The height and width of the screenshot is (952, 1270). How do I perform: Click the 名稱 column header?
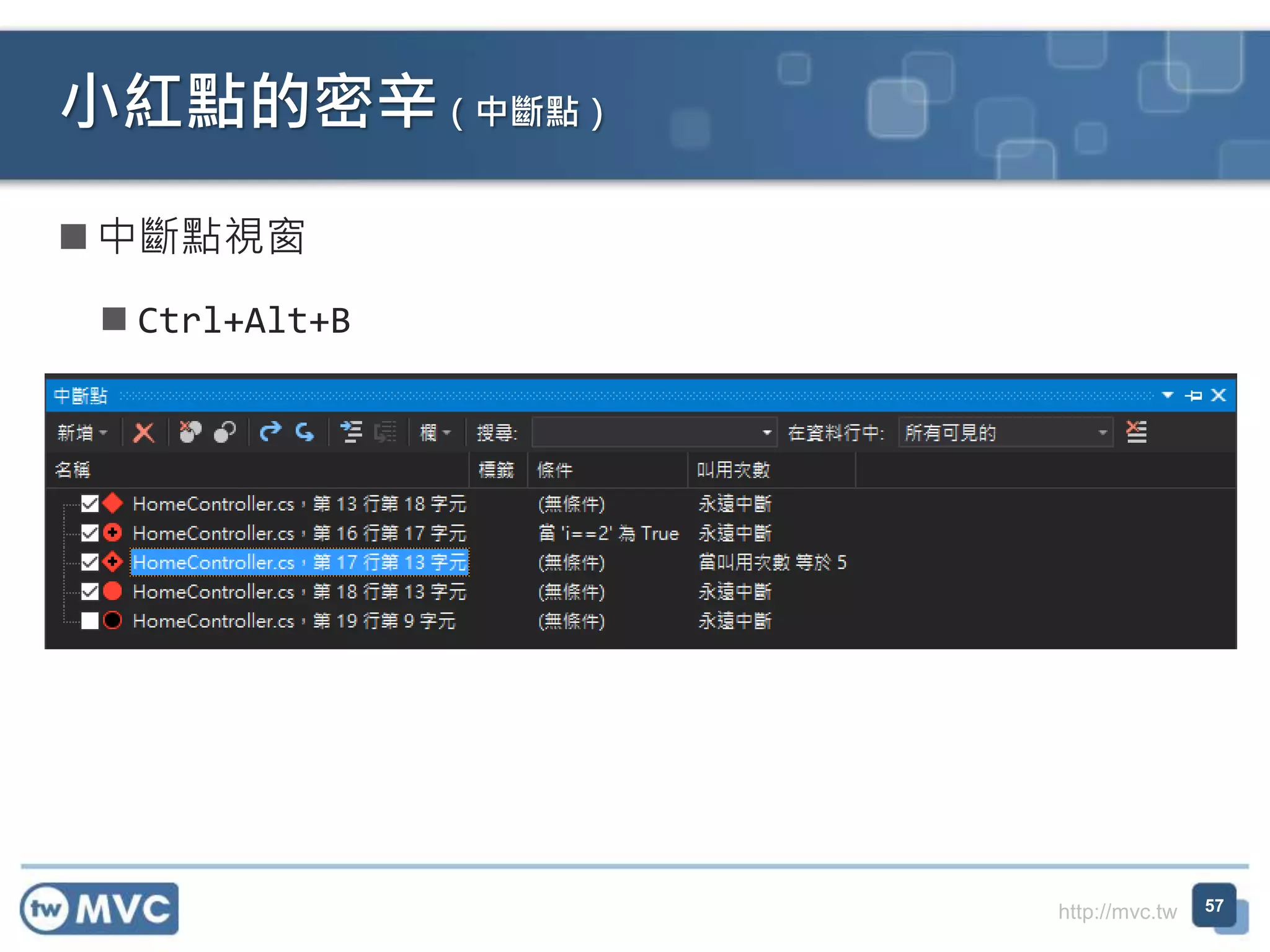tap(258, 470)
